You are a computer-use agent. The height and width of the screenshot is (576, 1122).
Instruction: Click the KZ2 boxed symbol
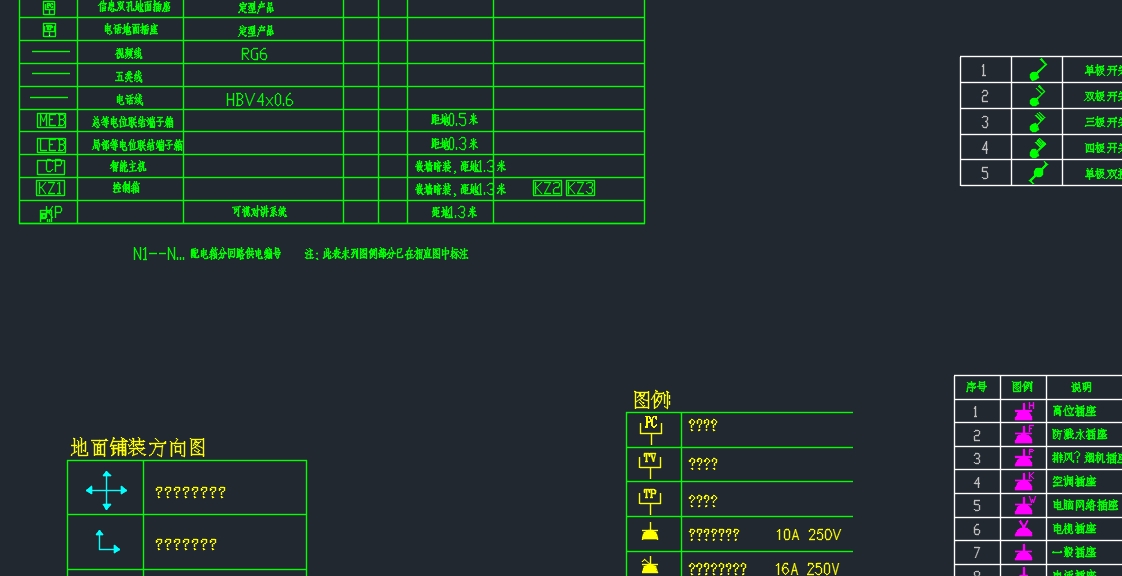pos(547,188)
